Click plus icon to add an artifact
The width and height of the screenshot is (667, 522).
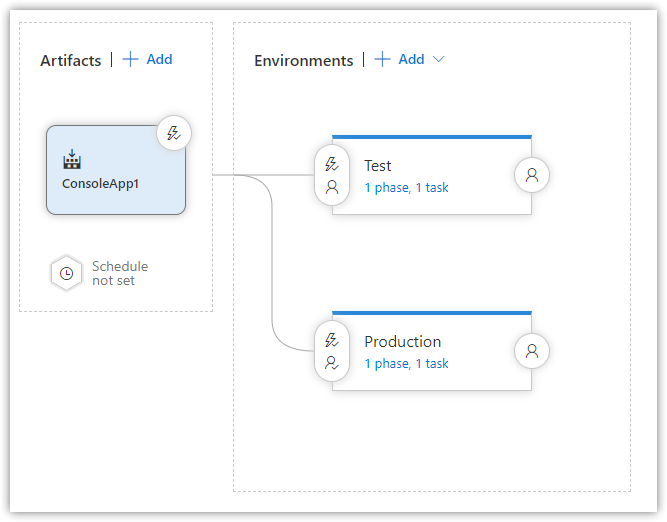[x=130, y=59]
